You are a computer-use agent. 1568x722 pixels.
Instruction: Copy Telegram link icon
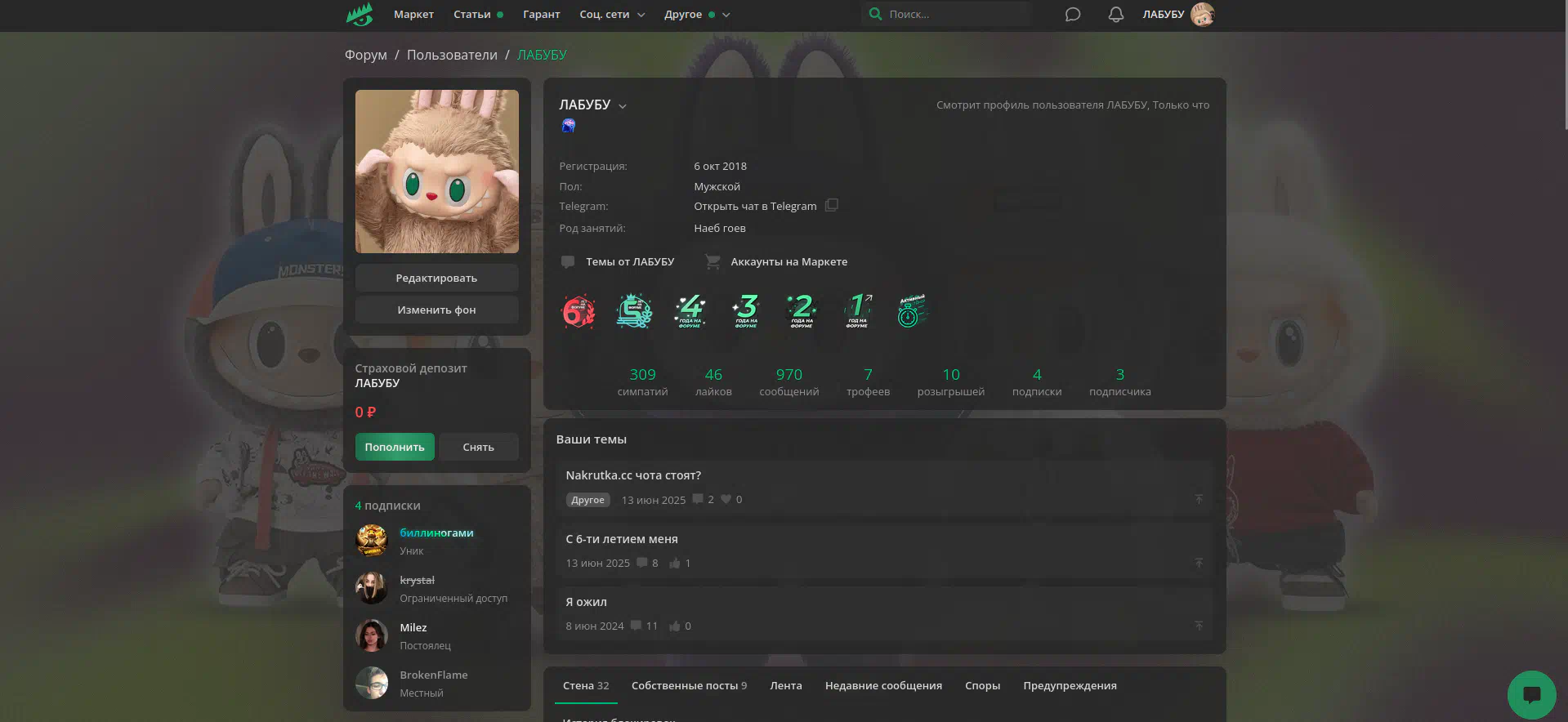[x=832, y=205]
